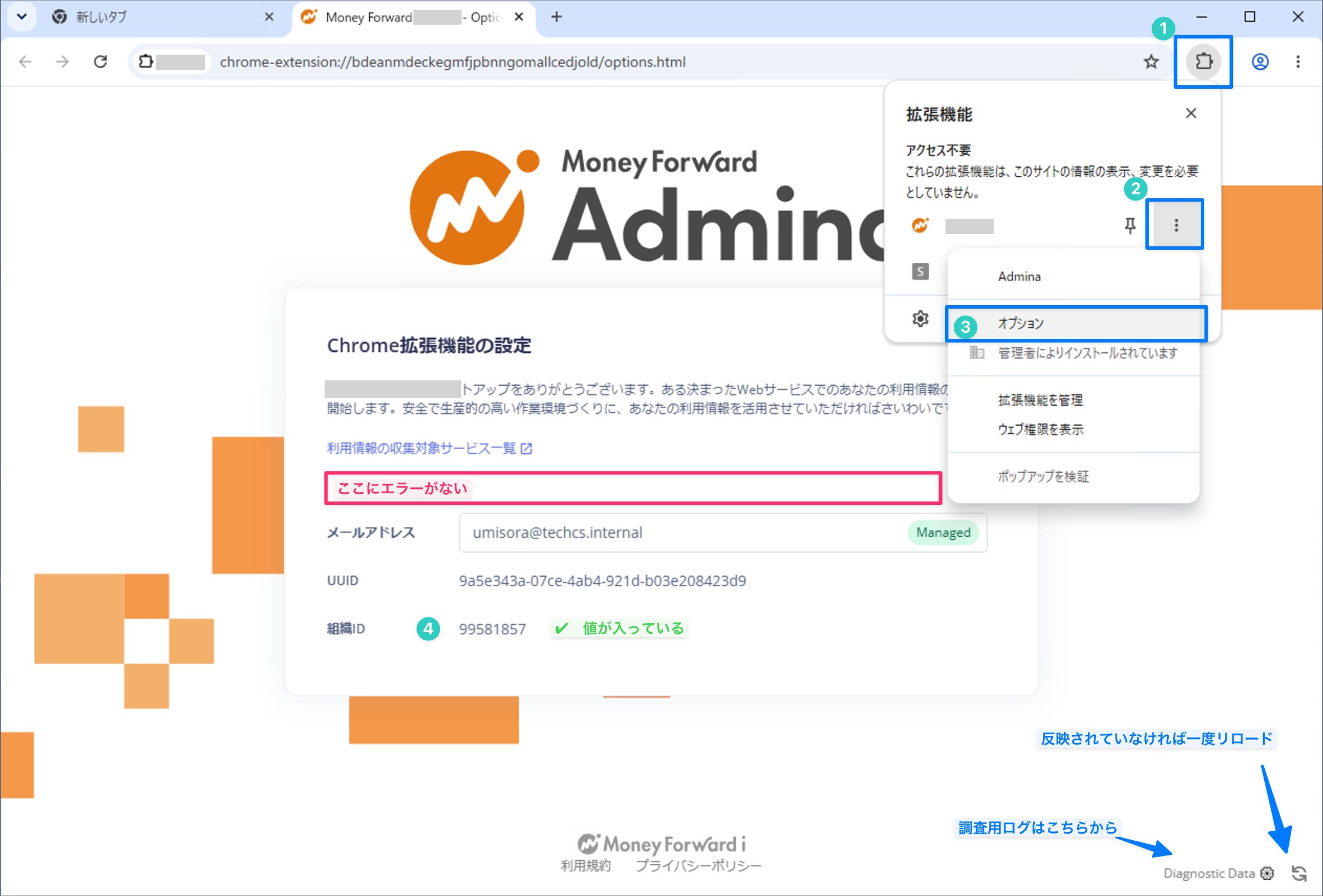
Task: Open the プライバシーポリシー footer link
Action: (x=699, y=866)
